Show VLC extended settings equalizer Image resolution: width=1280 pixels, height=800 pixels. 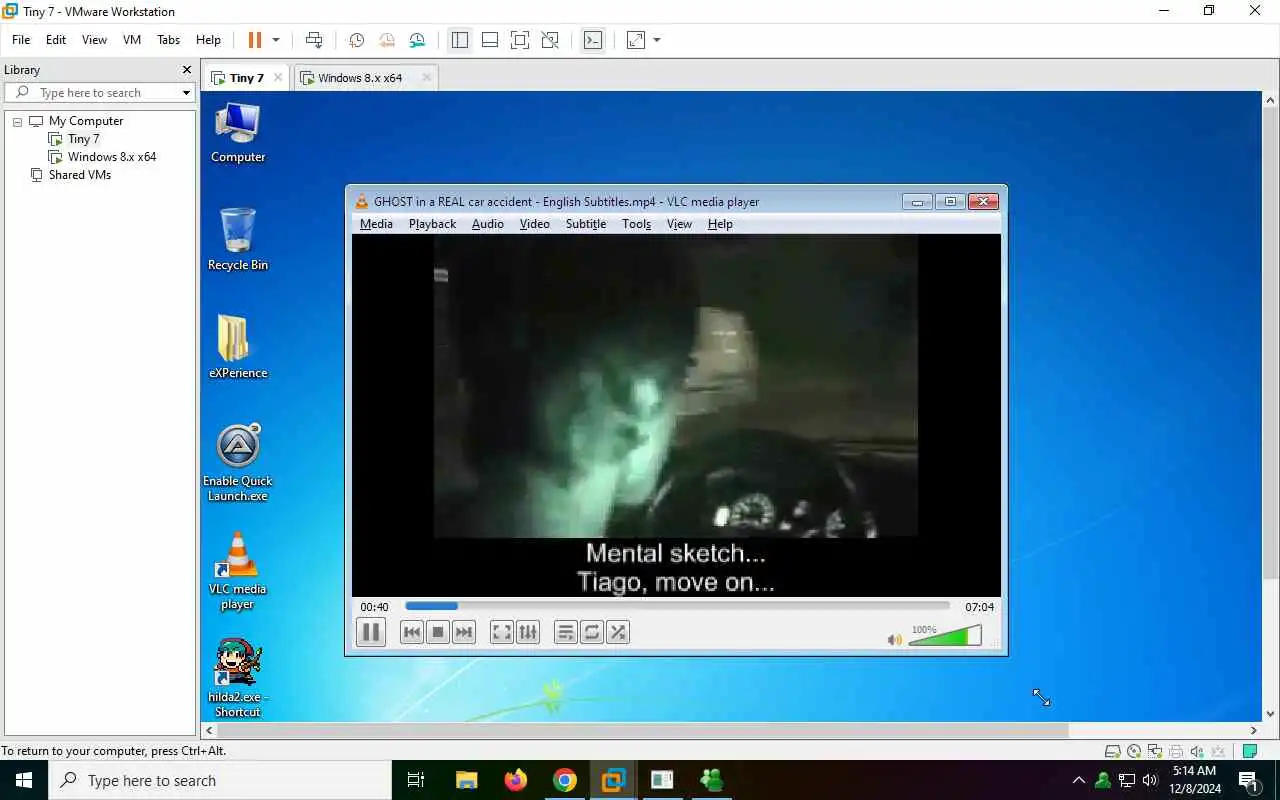pyautogui.click(x=528, y=632)
